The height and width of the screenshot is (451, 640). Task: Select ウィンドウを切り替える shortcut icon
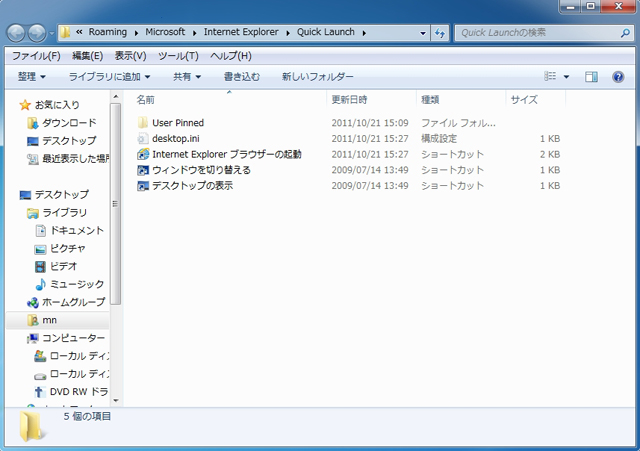143,170
